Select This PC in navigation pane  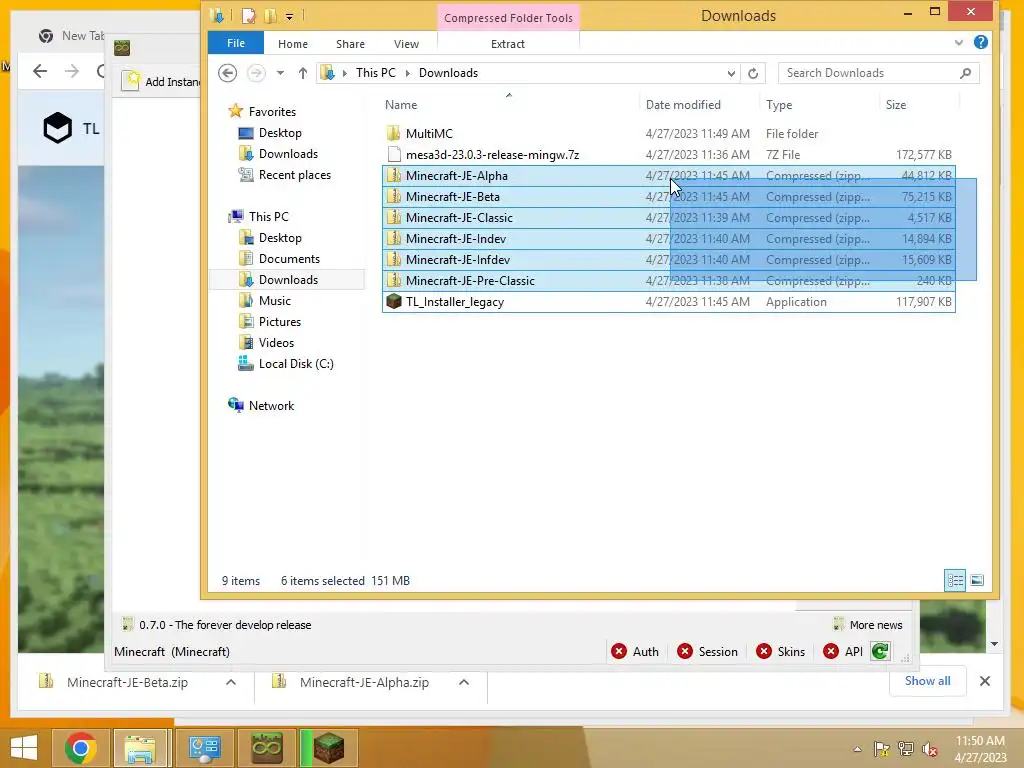(x=268, y=216)
